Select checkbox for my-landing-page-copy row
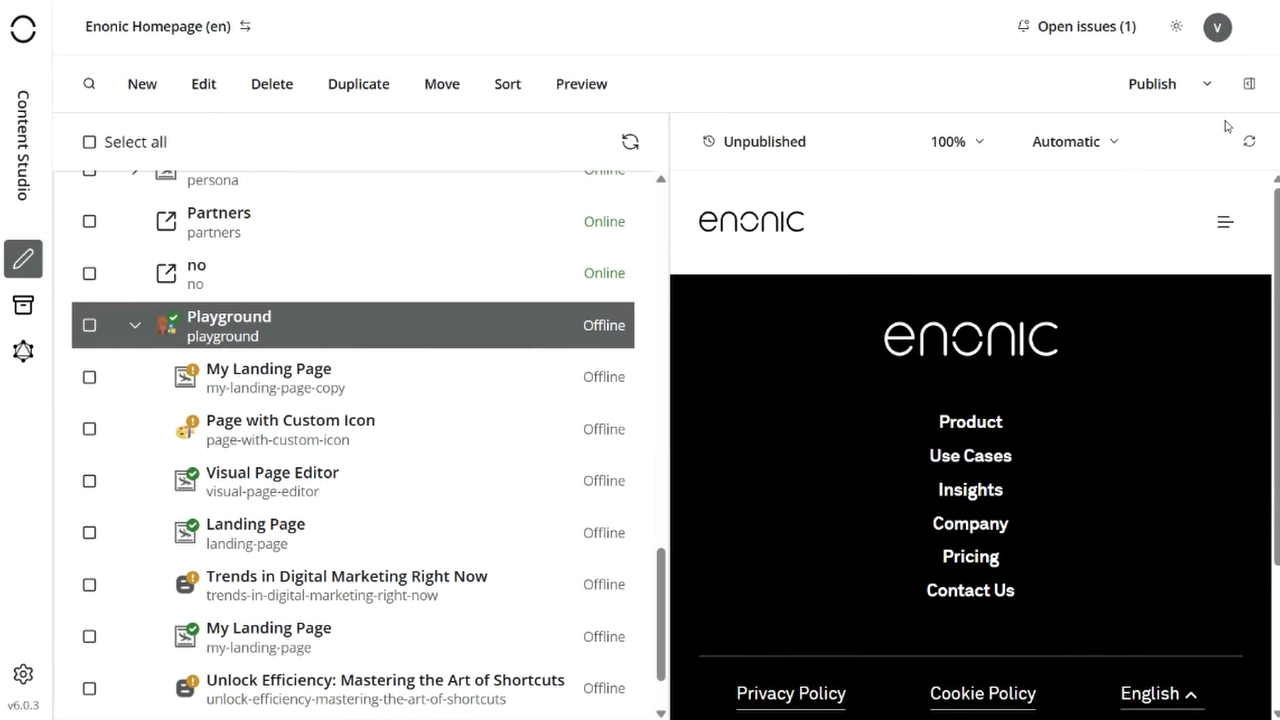 (89, 377)
